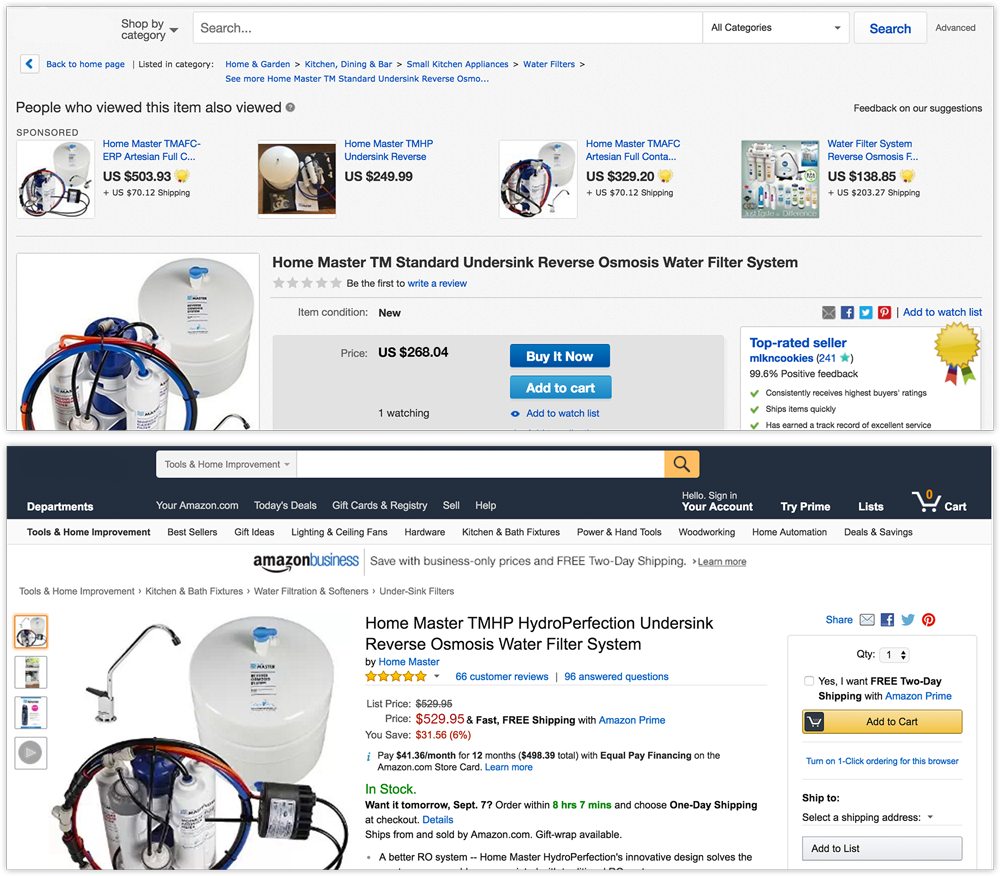This screenshot has height=876, width=1000.
Task: Open the All Categories dropdown
Action: point(776,28)
